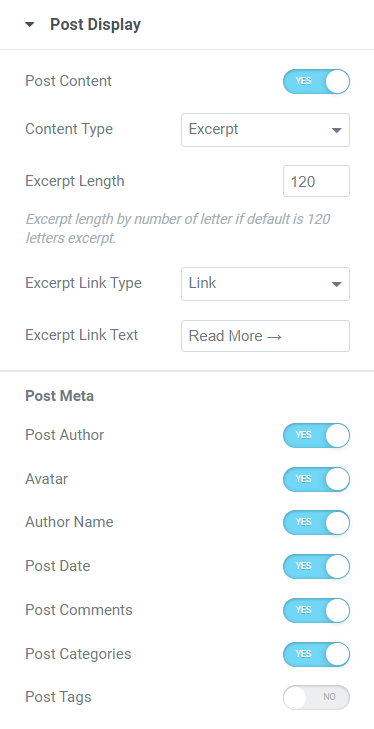Image resolution: width=374 pixels, height=729 pixels.
Task: Click the Post Display section title
Action: point(95,25)
